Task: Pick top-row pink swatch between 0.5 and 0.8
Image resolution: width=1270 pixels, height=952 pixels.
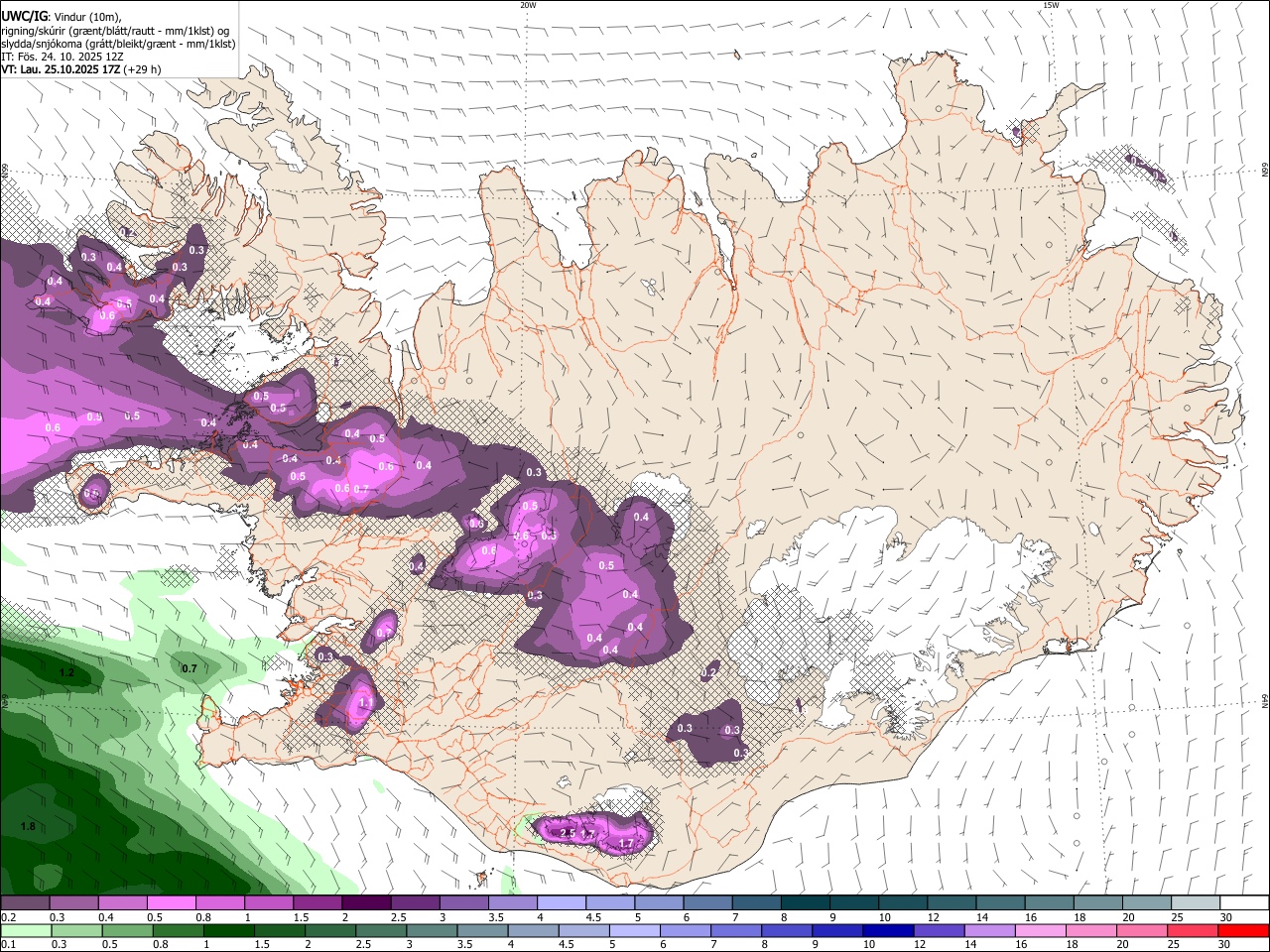Action: (171, 902)
